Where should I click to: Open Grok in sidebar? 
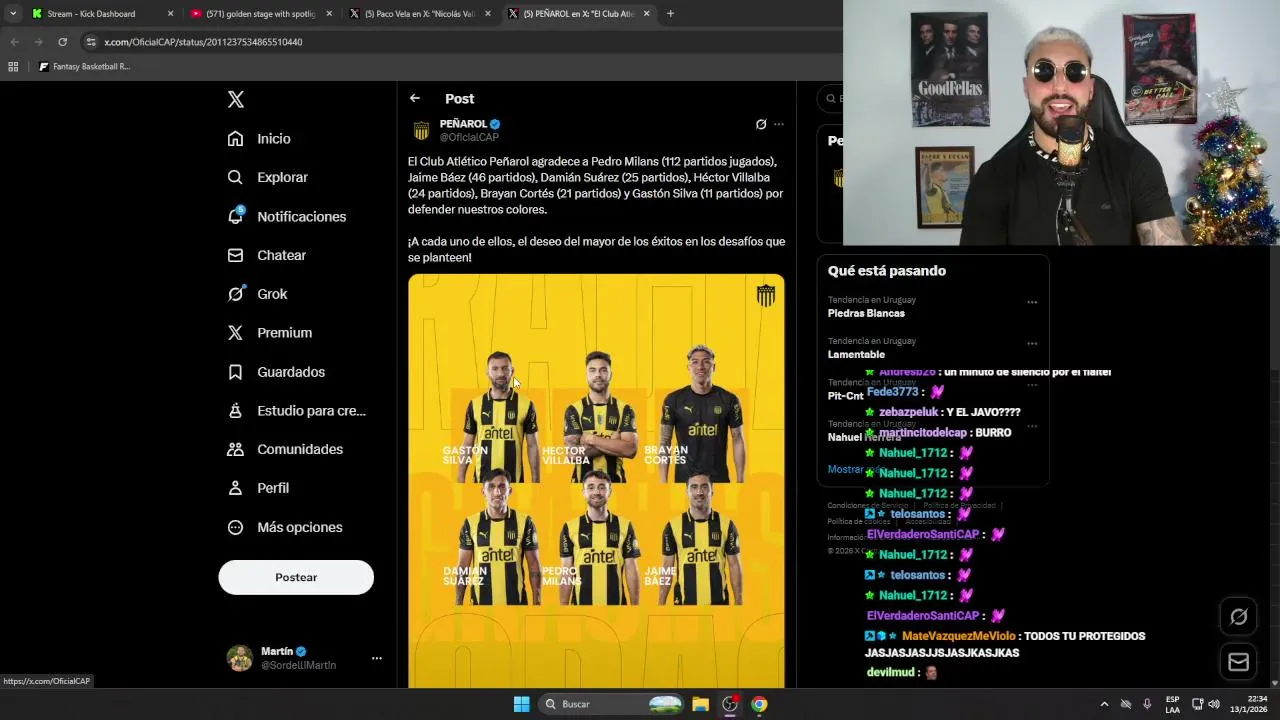[x=257, y=294]
